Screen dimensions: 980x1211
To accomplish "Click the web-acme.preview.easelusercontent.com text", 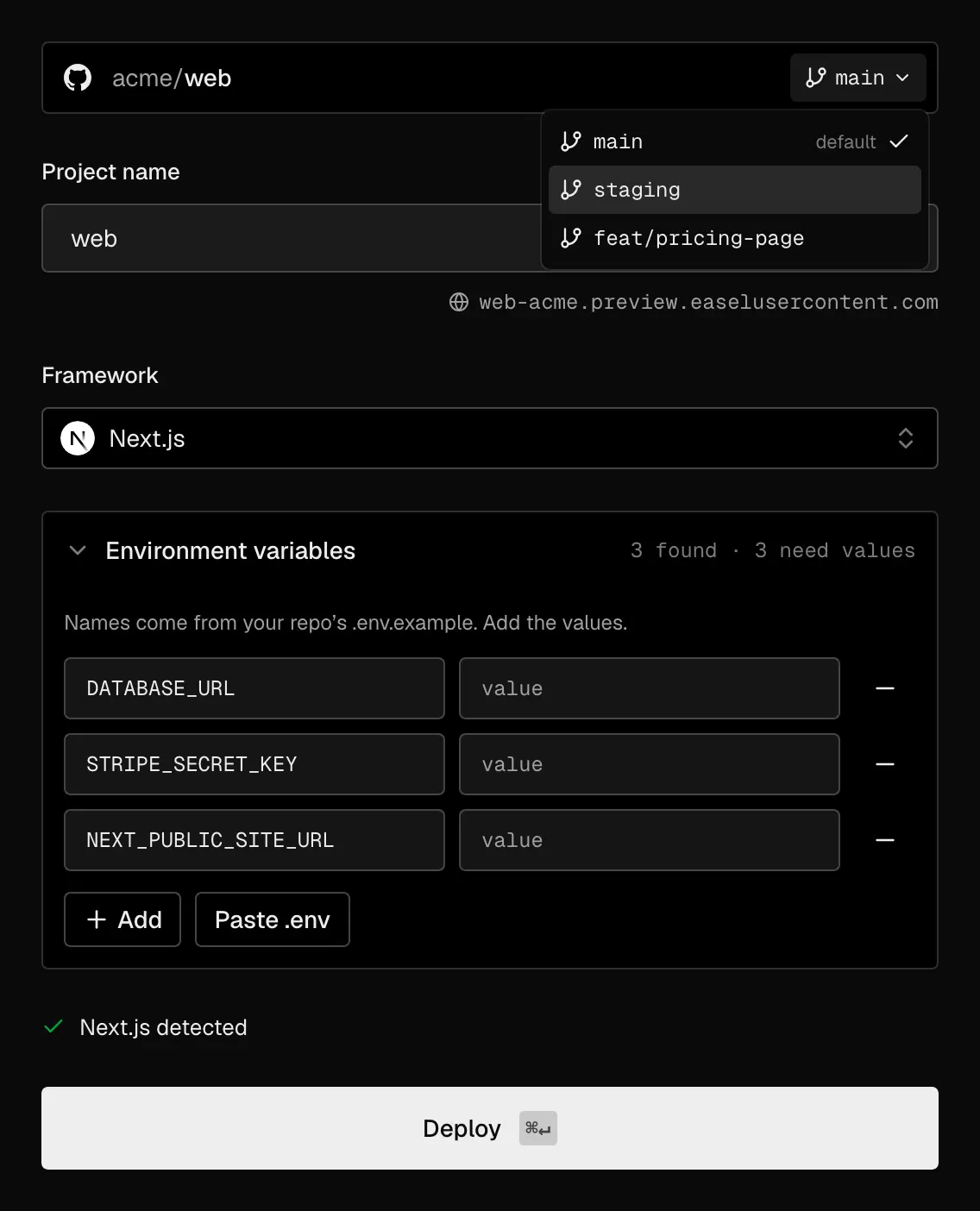I will point(708,302).
